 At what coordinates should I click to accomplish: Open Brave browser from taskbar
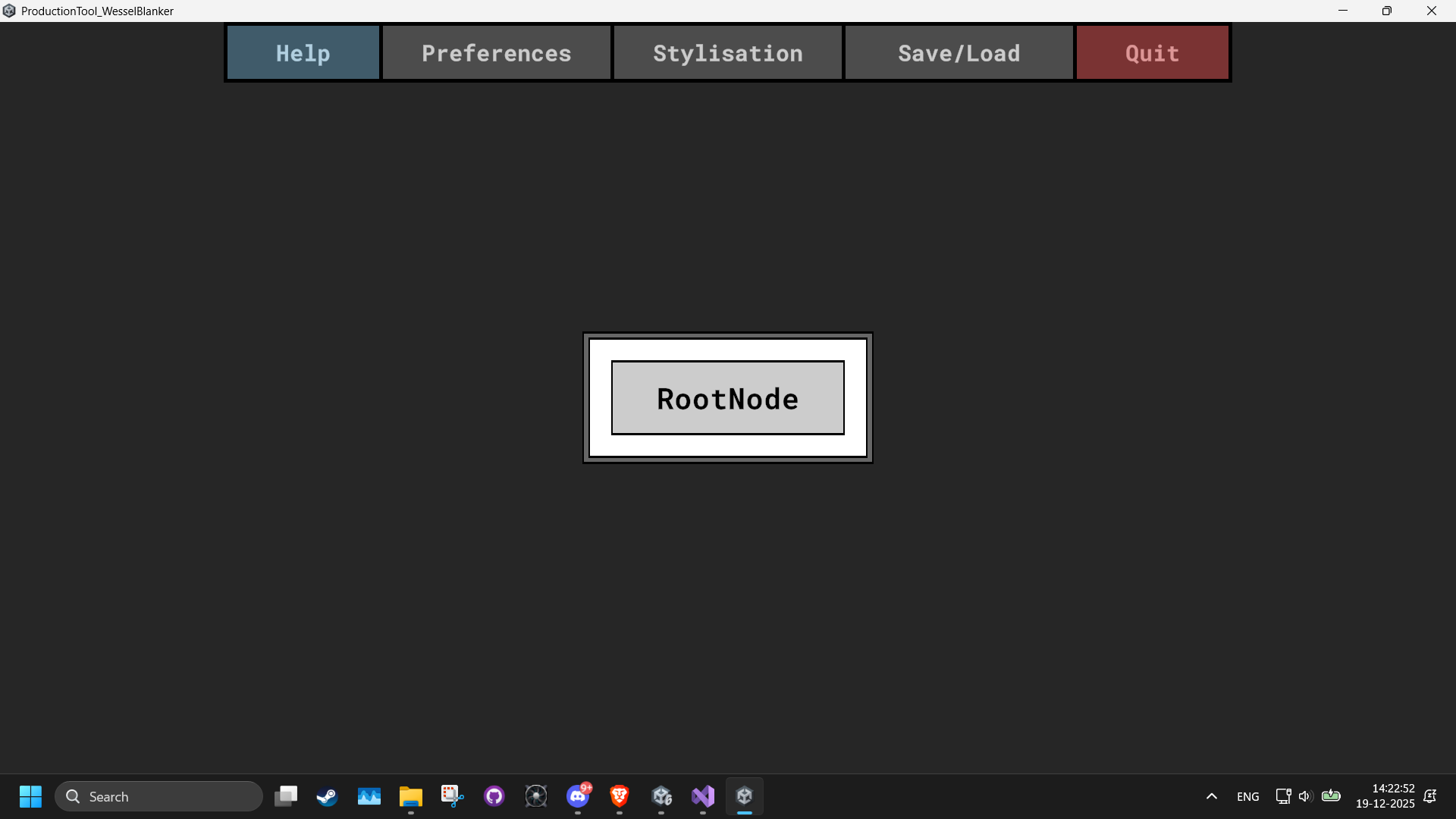[x=620, y=796]
